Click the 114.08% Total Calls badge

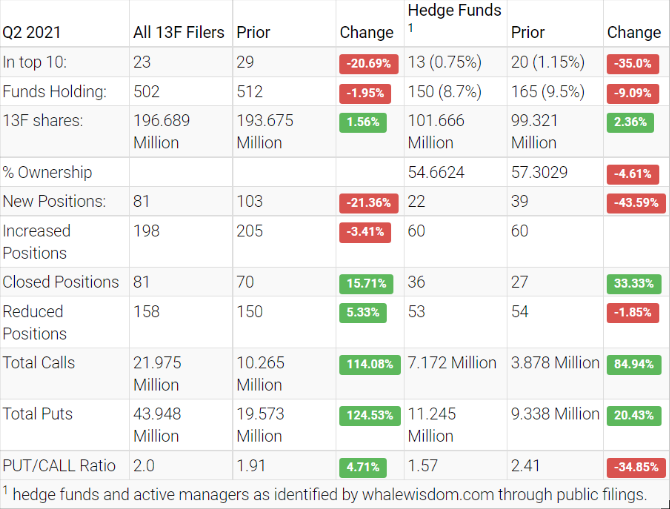367,364
